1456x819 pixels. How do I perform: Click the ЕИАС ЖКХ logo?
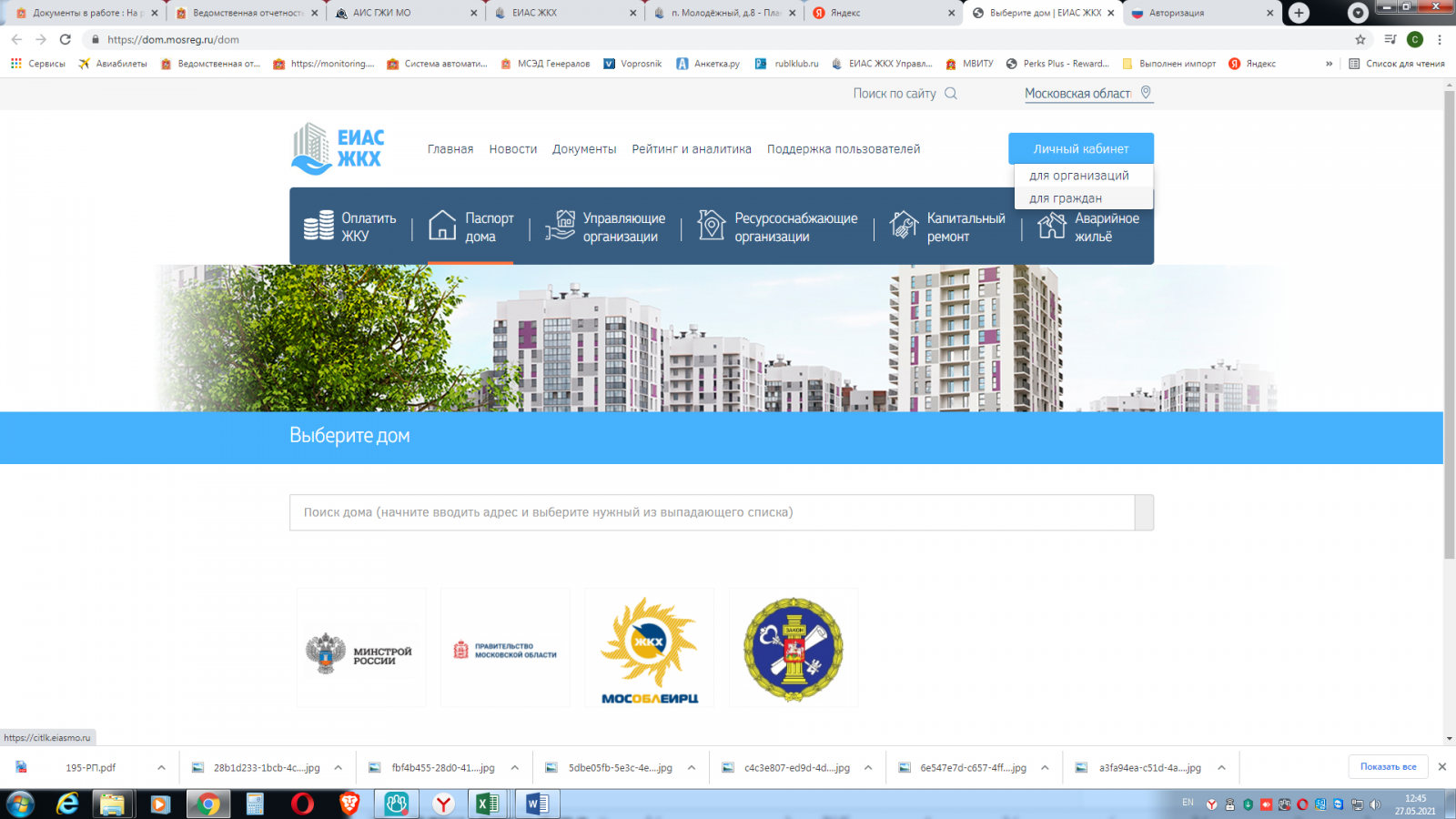pos(338,148)
